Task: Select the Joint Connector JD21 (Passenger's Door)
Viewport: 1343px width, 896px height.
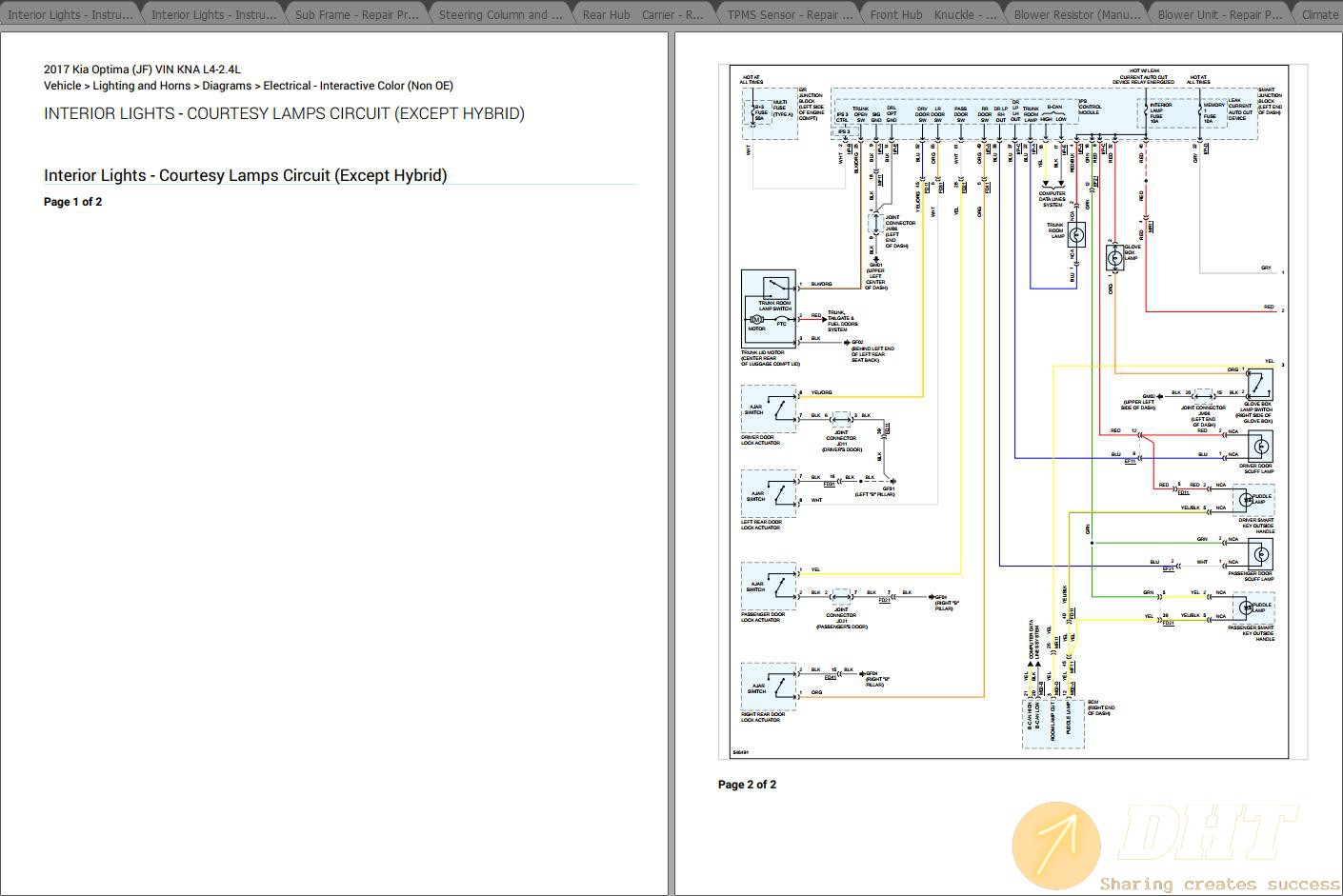Action: click(x=841, y=595)
